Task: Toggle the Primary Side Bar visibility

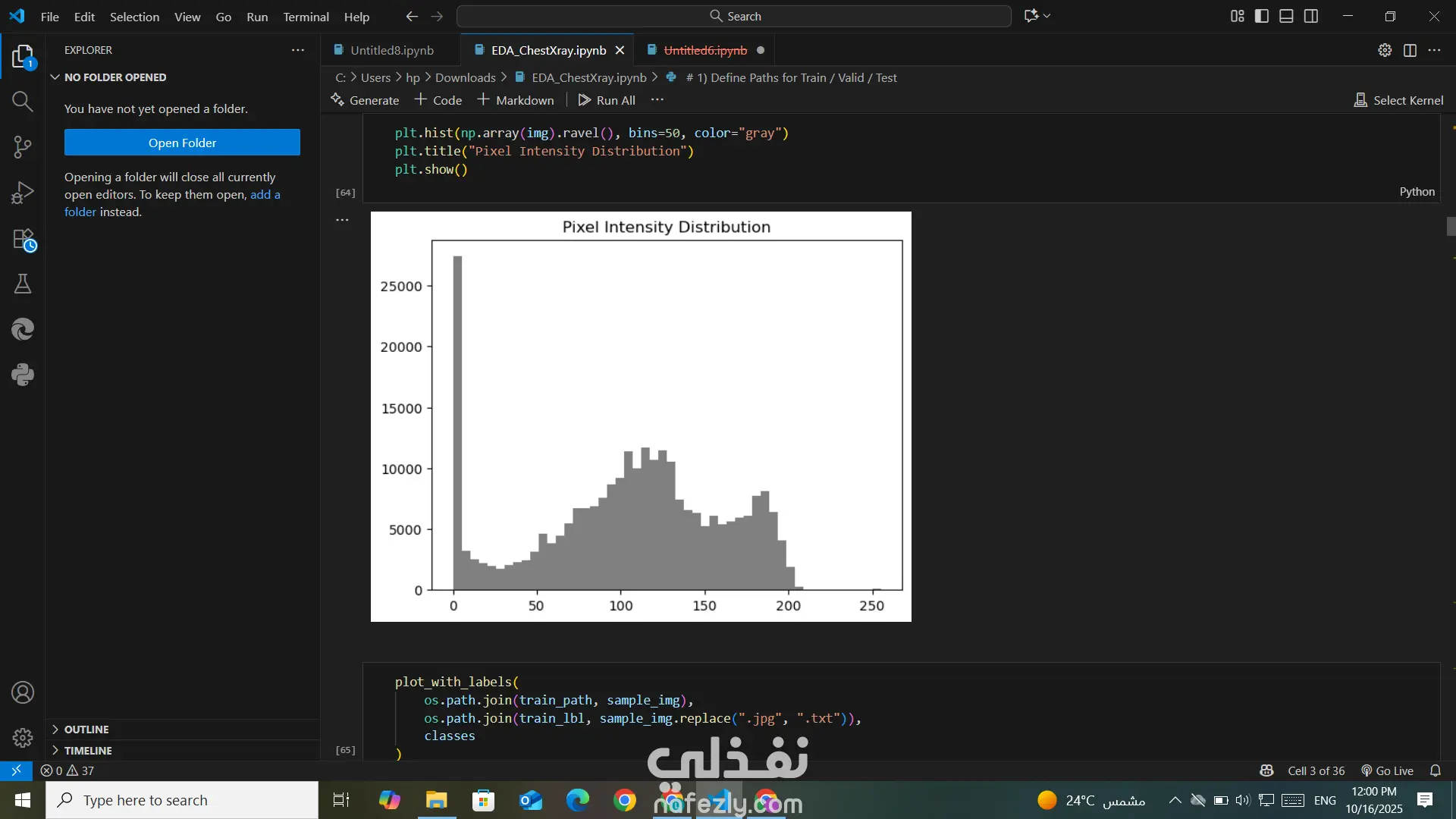Action: 1262,16
